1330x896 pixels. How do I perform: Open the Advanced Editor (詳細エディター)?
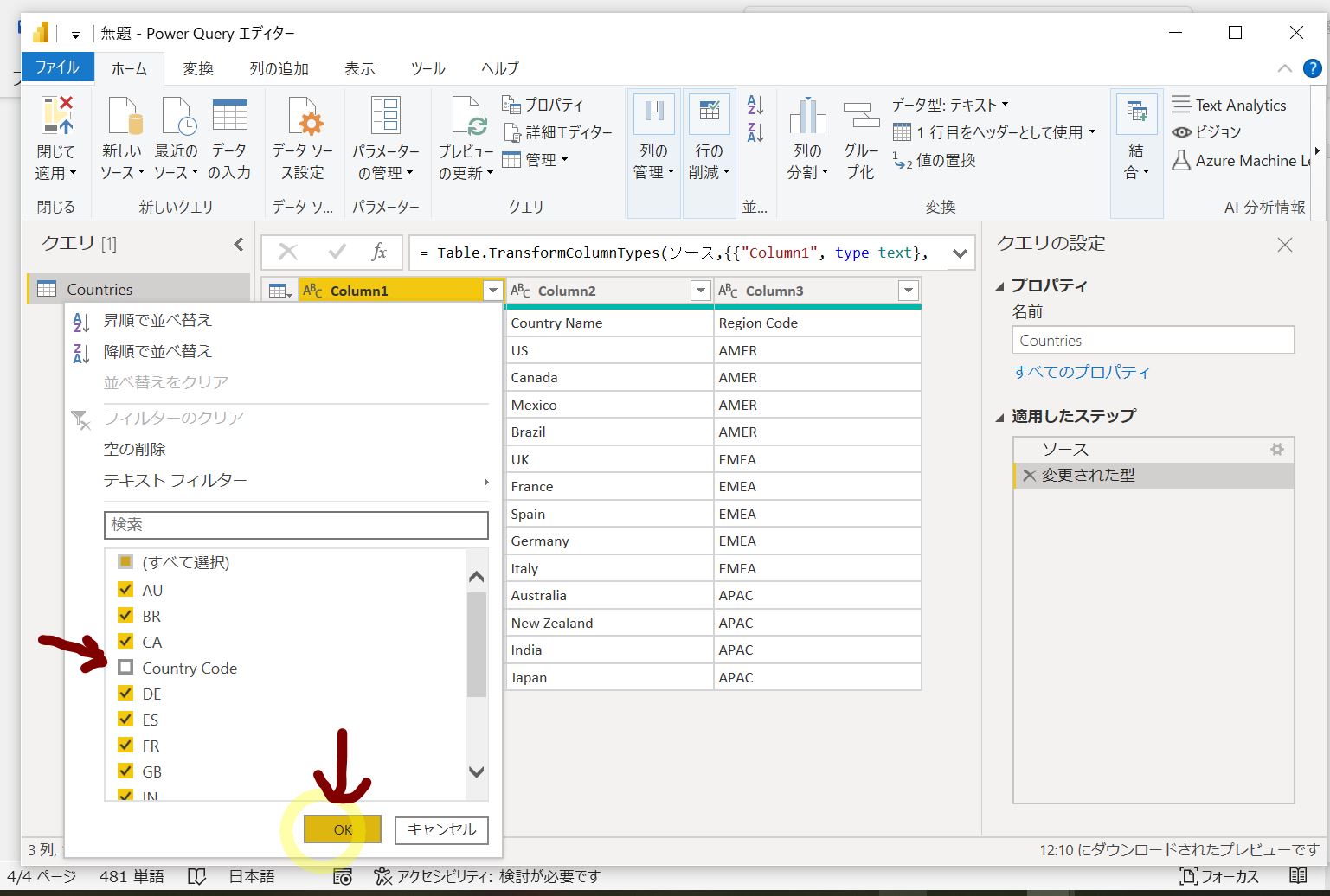558,132
